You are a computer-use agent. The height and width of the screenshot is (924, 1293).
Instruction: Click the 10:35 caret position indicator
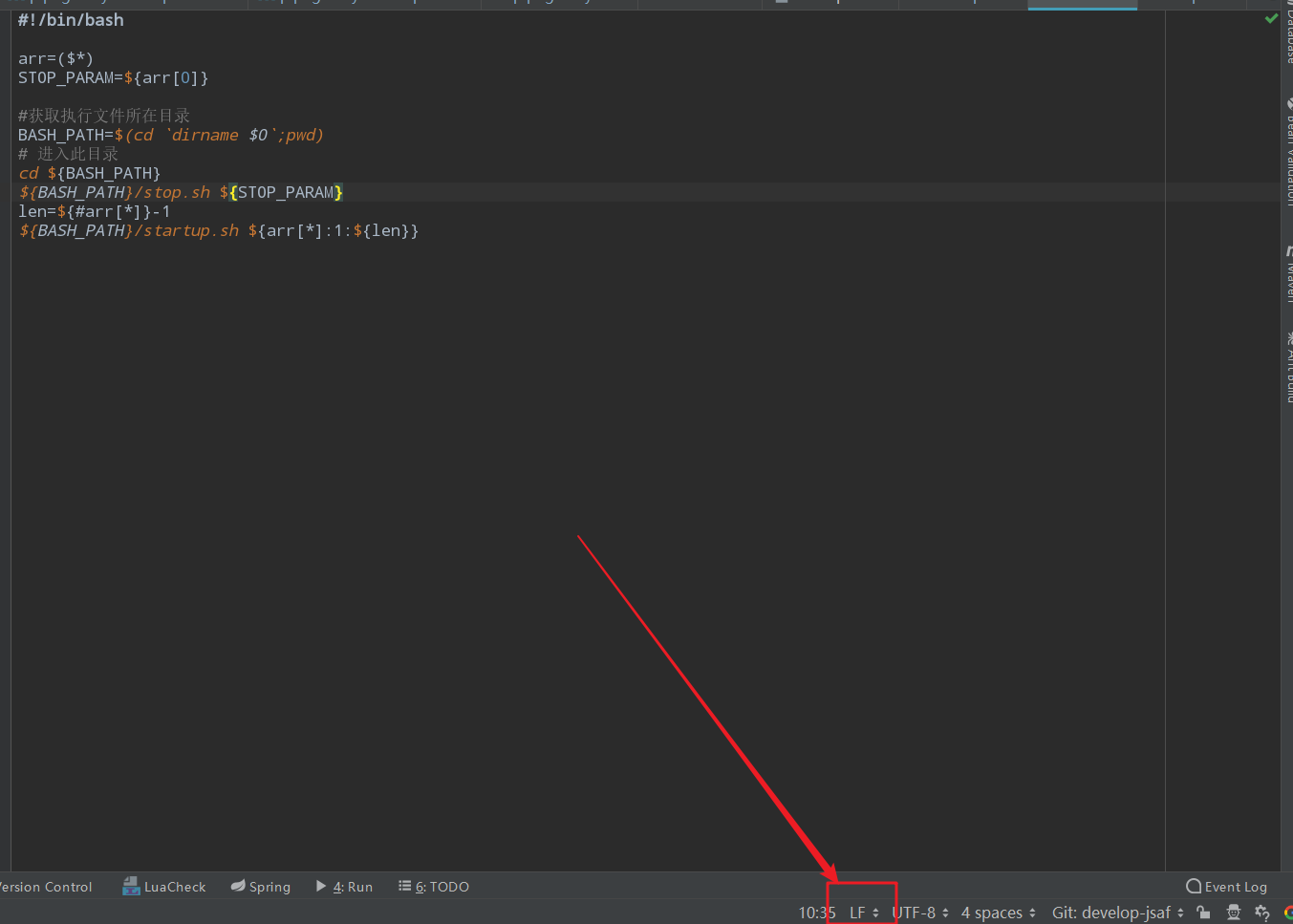click(816, 913)
